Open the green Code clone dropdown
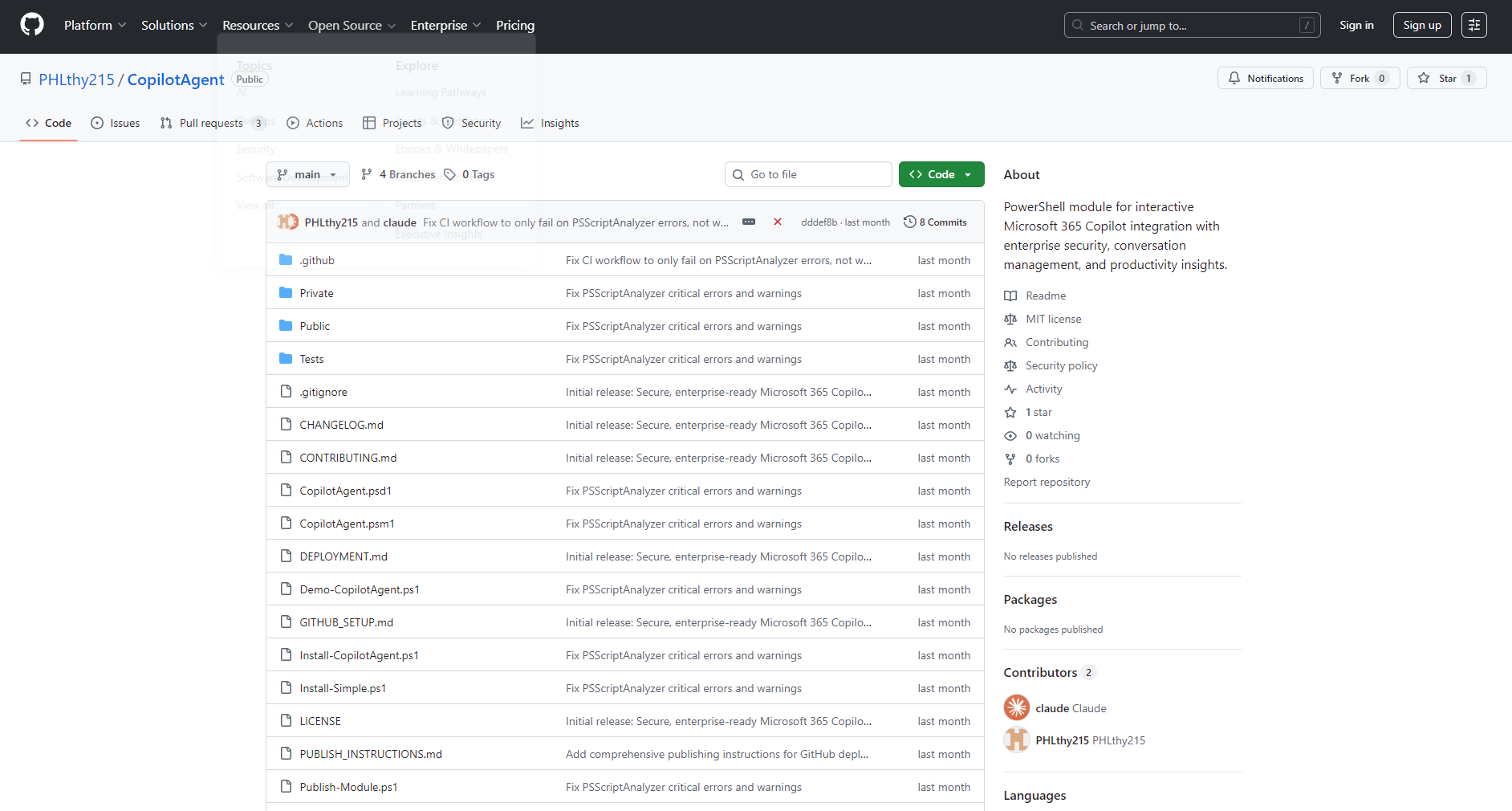 (x=941, y=174)
